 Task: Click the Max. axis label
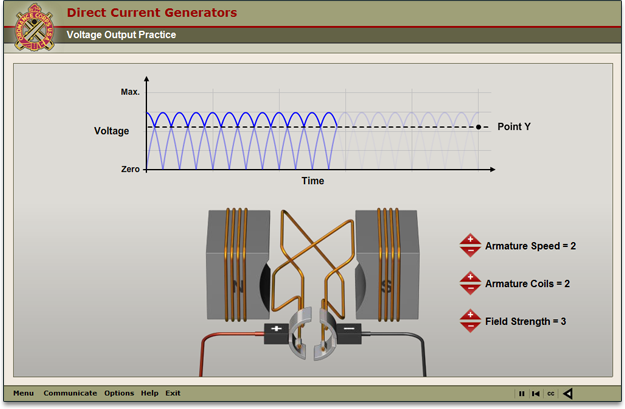(x=130, y=92)
